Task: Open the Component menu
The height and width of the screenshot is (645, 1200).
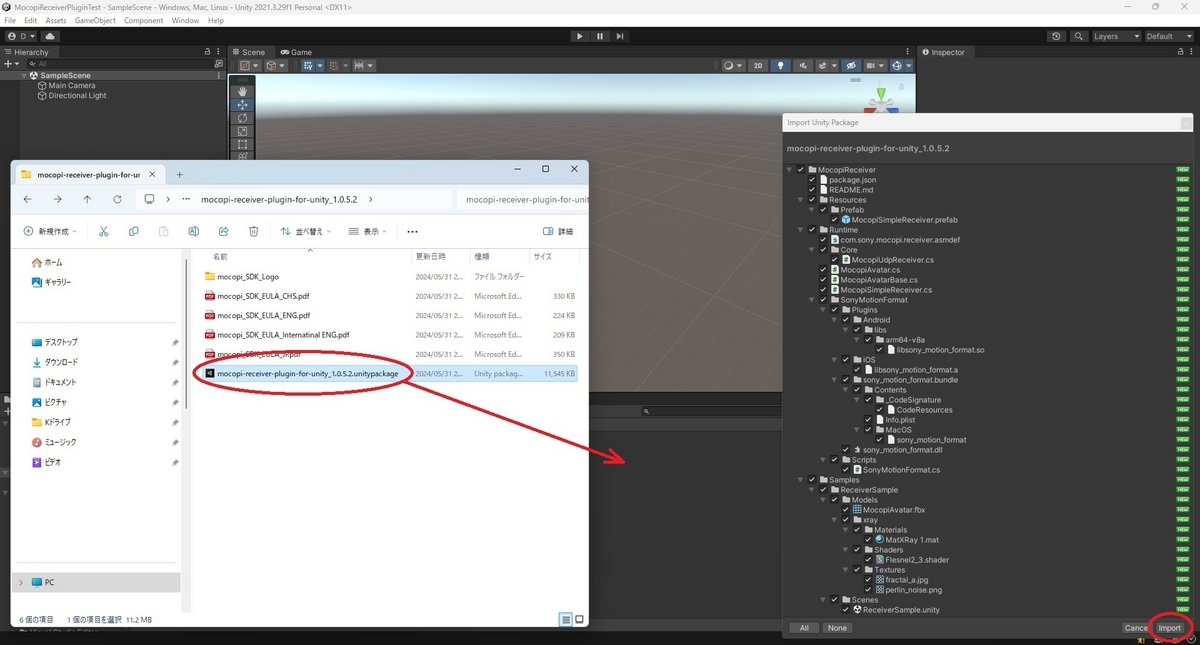Action: pyautogui.click(x=144, y=20)
